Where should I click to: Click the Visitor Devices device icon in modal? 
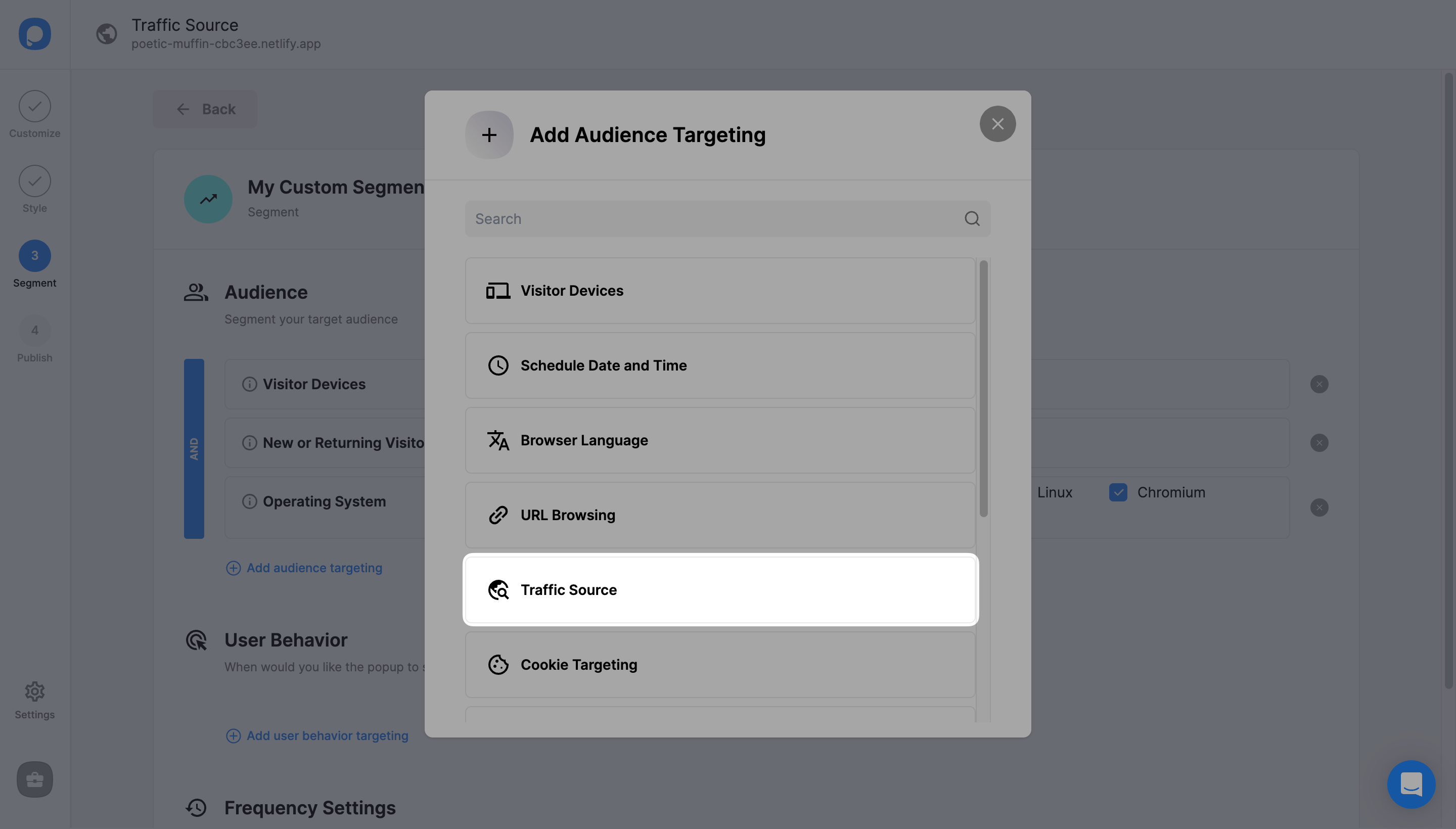pos(497,290)
